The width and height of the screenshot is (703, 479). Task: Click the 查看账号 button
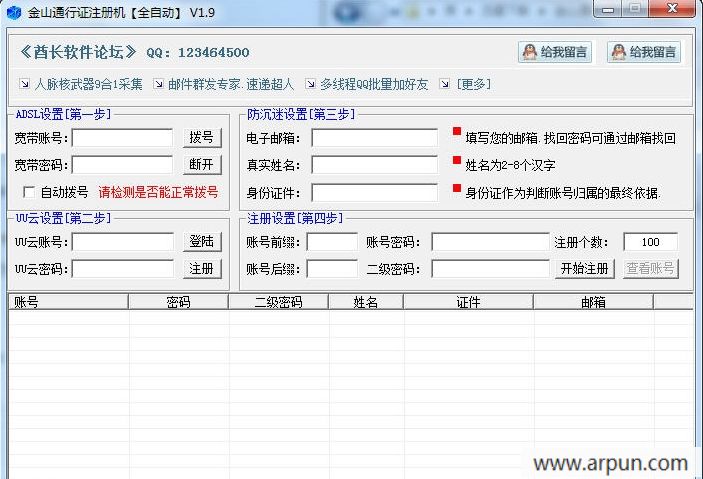651,269
